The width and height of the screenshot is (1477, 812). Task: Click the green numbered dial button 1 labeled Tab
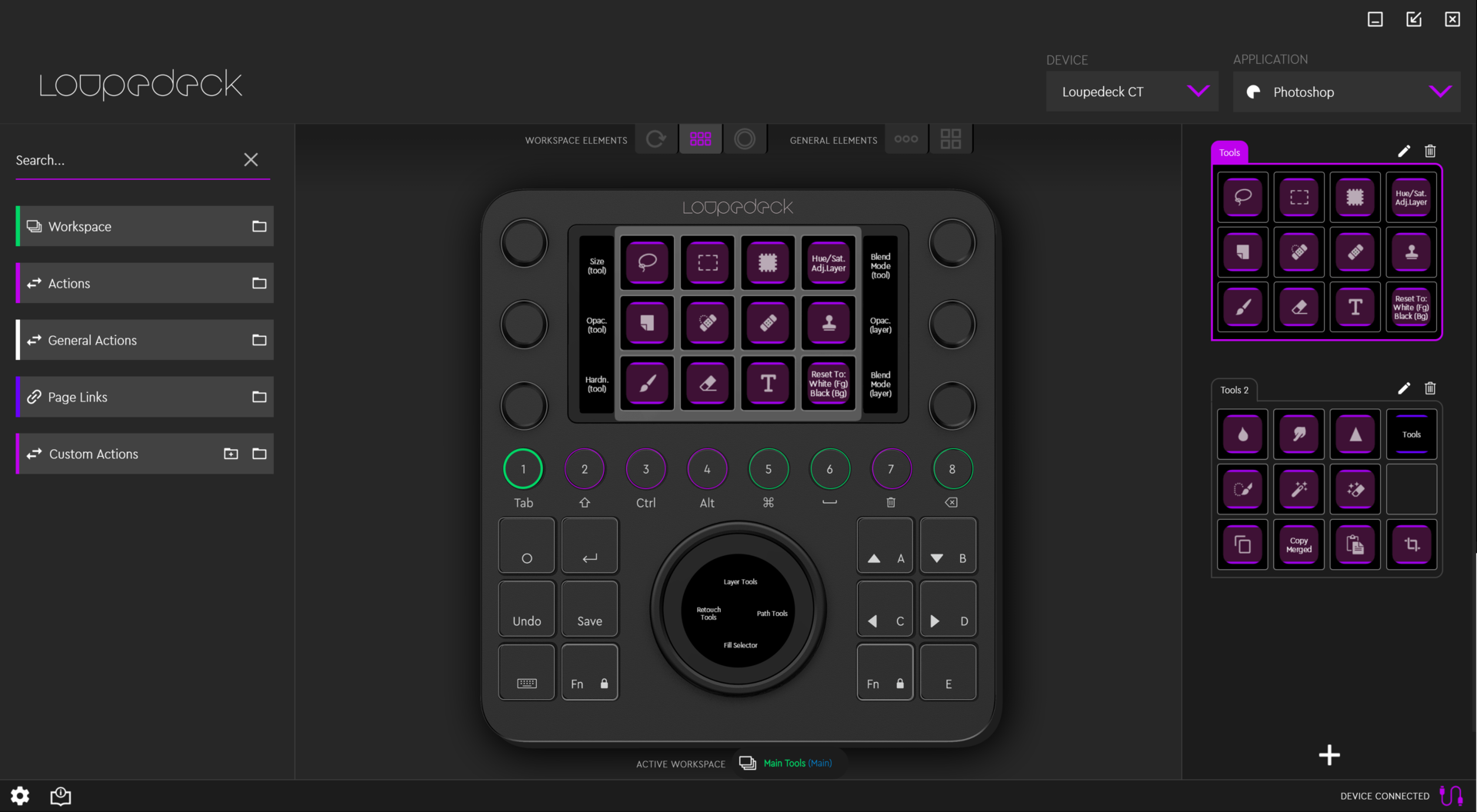(523, 468)
